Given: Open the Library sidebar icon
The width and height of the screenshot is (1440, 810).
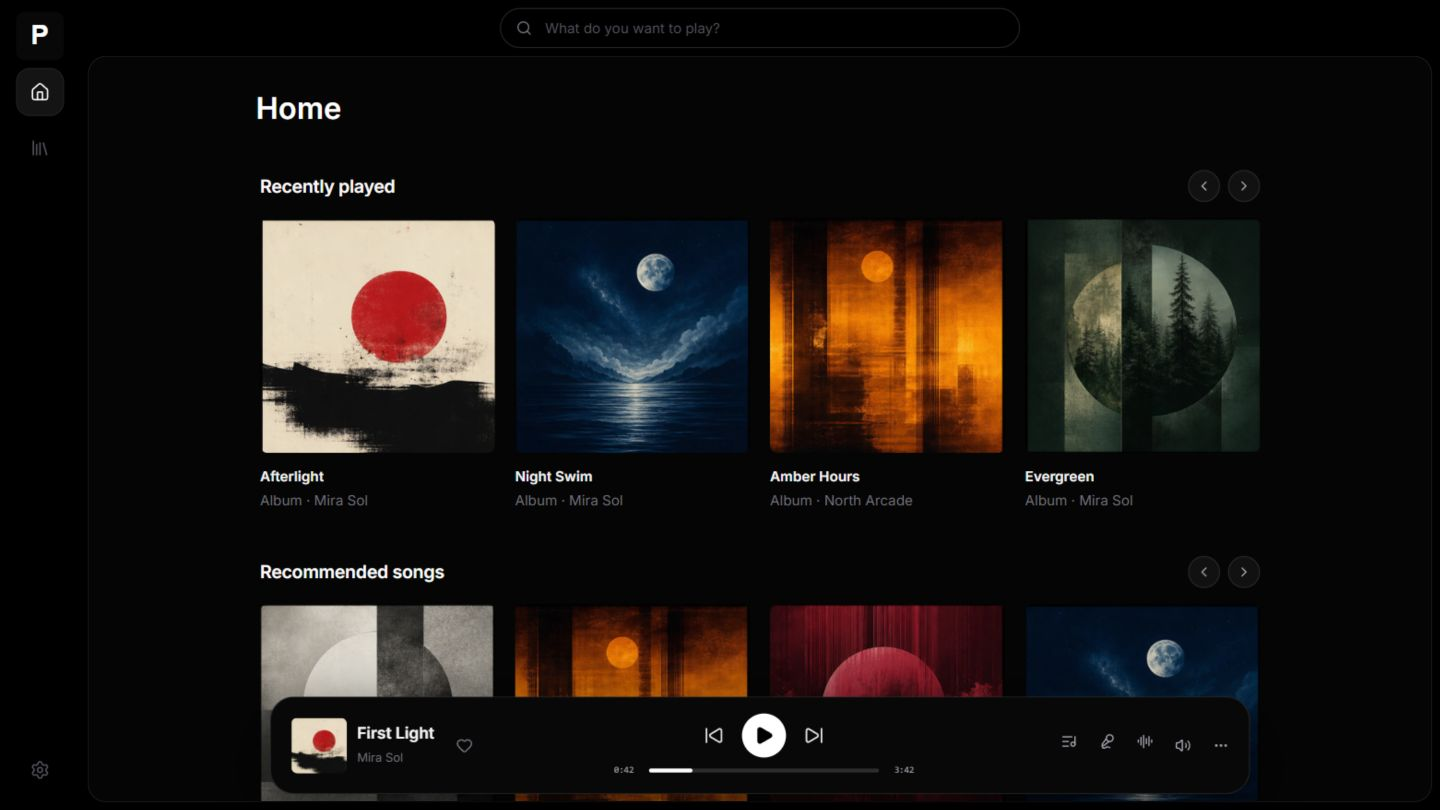Looking at the screenshot, I should pos(40,148).
